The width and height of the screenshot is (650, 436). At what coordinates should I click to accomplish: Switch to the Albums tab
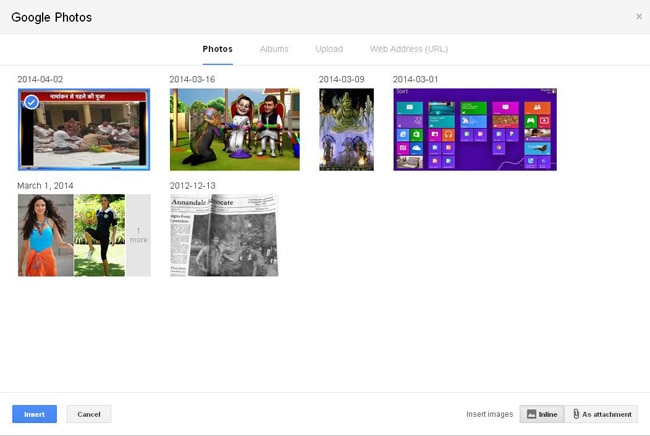coord(273,49)
